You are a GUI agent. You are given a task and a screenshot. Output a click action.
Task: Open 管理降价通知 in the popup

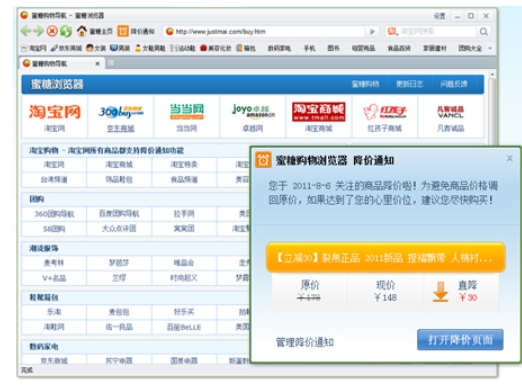[x=305, y=342]
